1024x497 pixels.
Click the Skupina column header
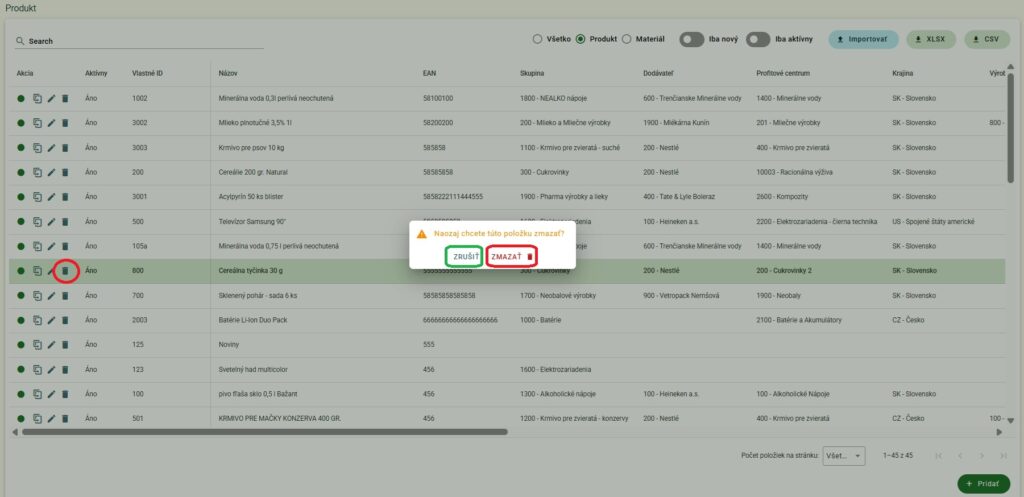[532, 73]
